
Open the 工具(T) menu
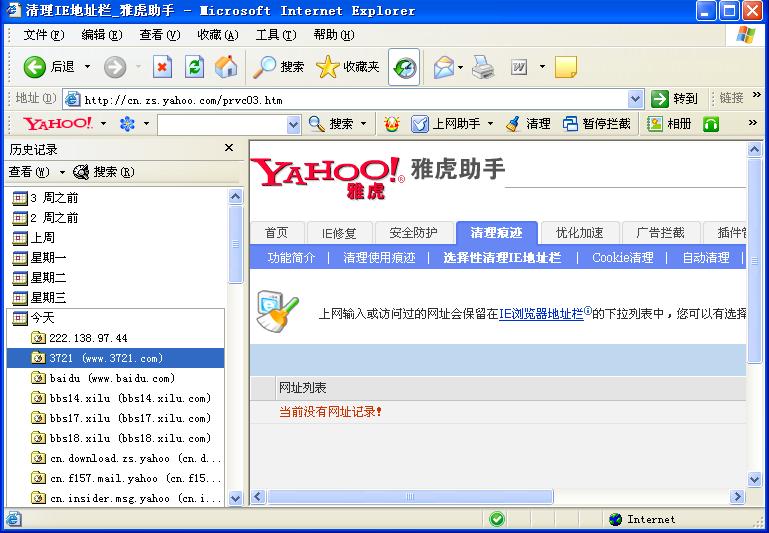coord(276,35)
